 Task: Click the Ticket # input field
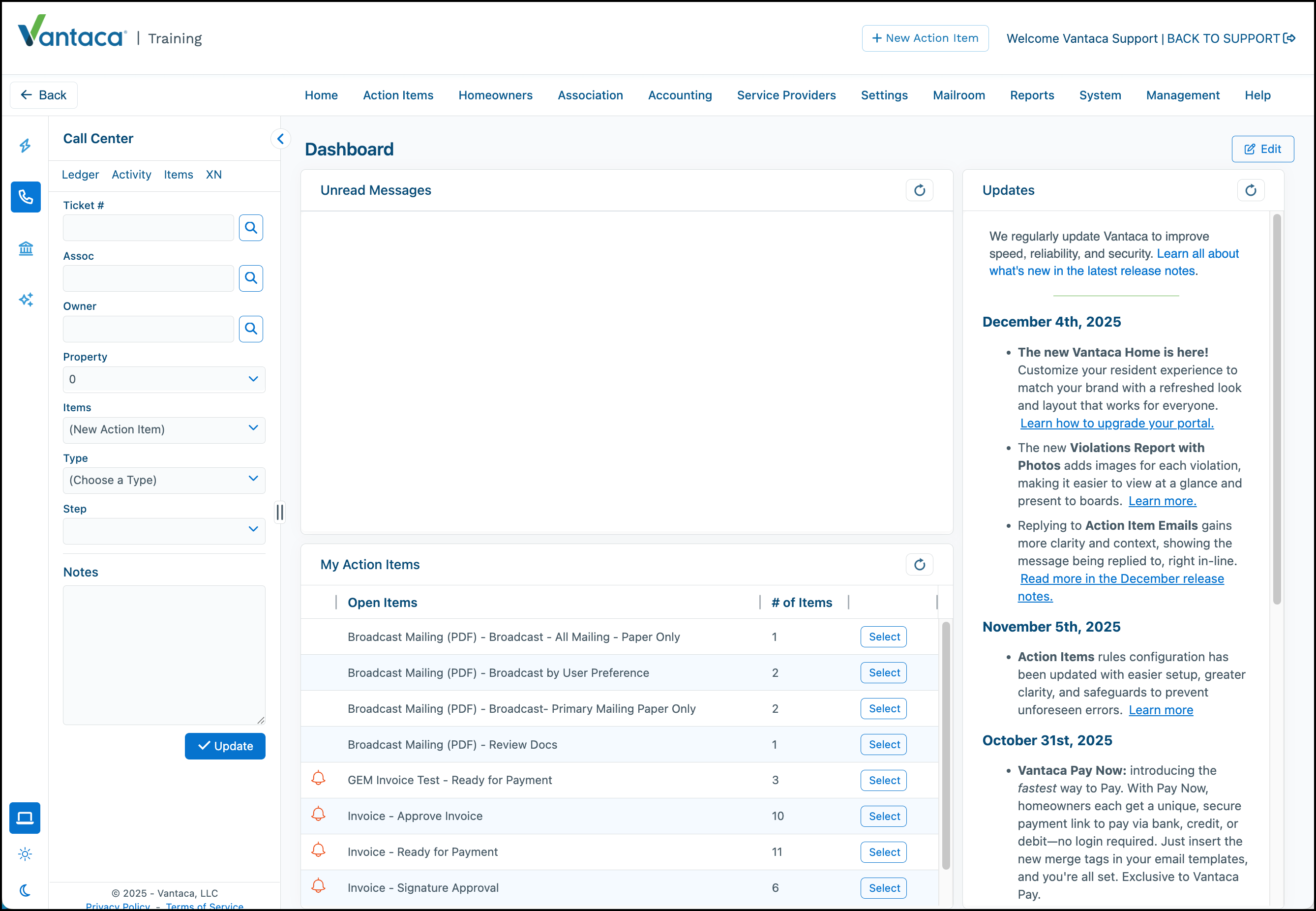coord(149,228)
